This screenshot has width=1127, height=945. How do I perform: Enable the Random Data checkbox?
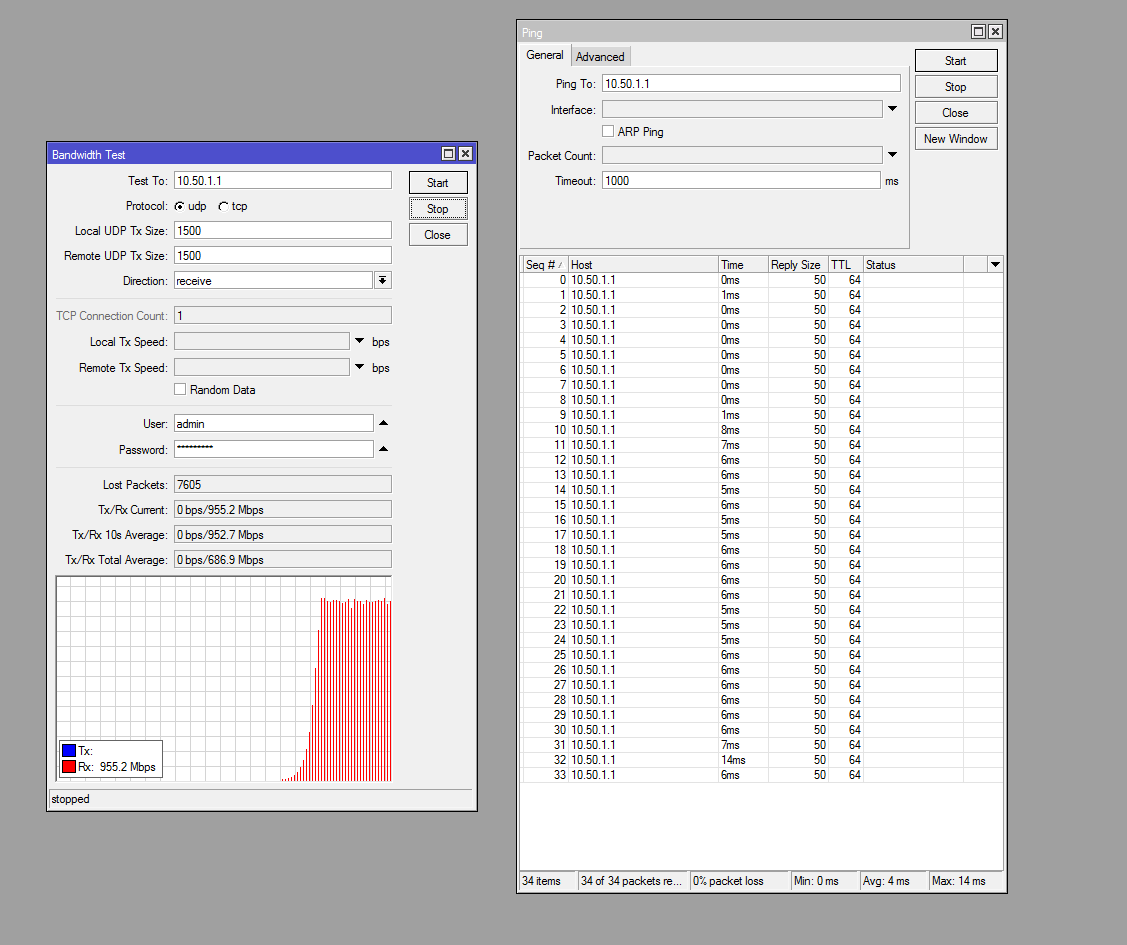[x=181, y=389]
